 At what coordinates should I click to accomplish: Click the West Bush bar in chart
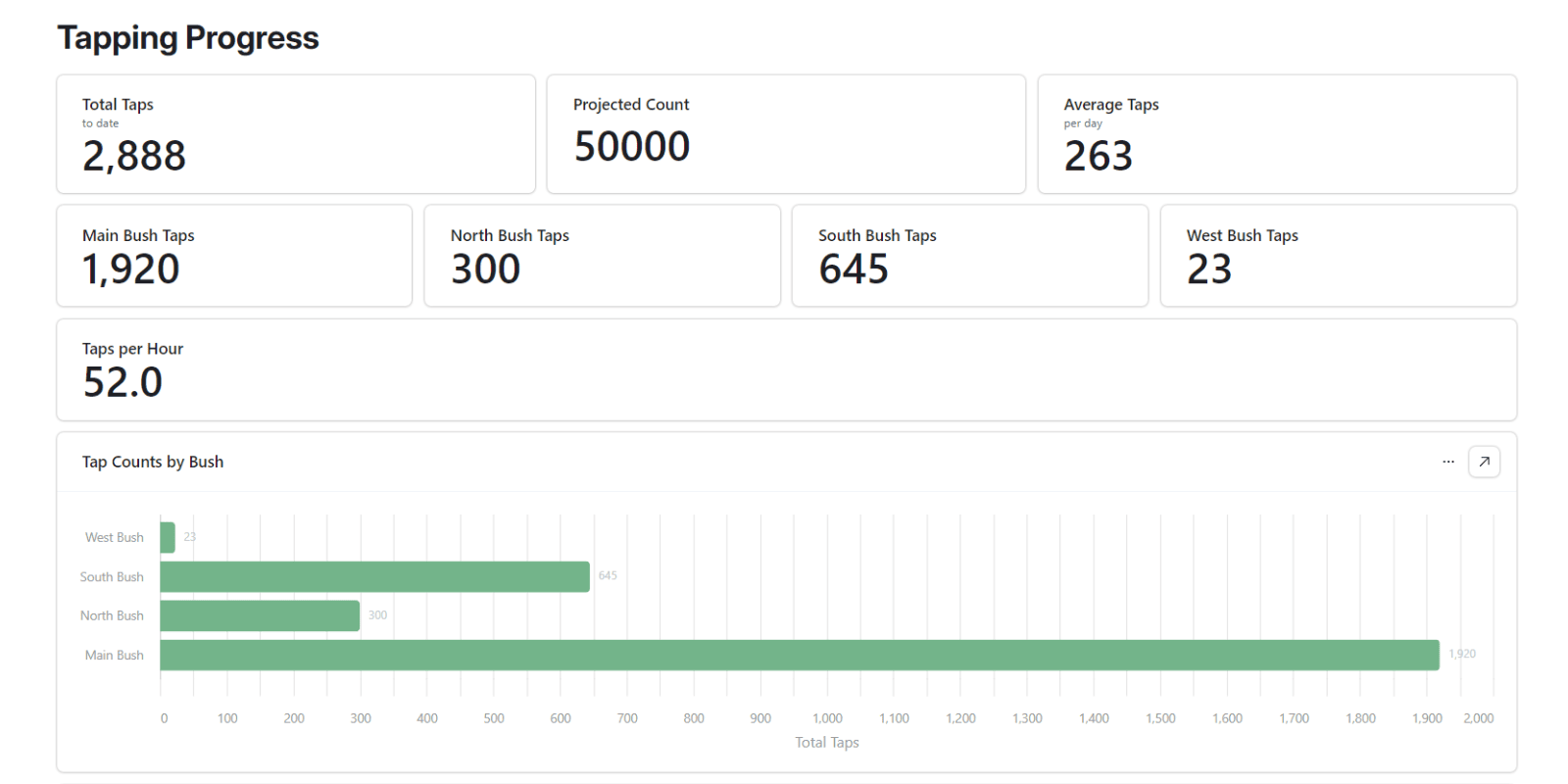click(168, 537)
